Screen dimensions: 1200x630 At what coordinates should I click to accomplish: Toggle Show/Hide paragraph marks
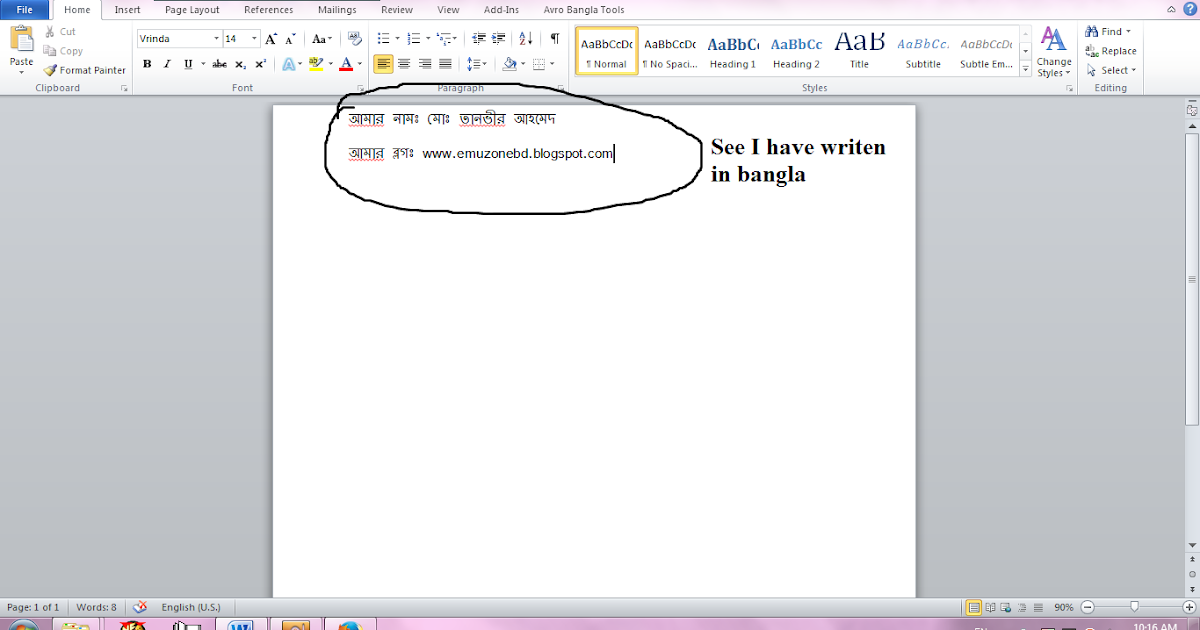[x=553, y=38]
